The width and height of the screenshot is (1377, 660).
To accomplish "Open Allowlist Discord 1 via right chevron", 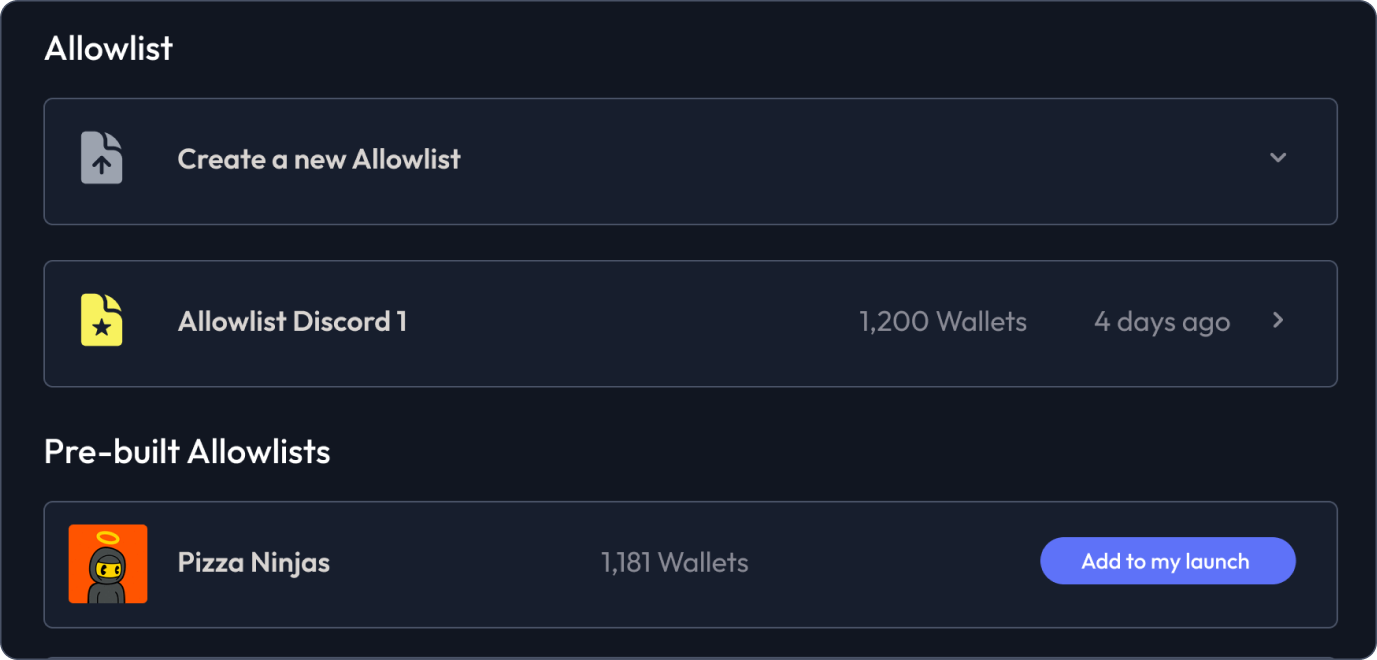I will (1277, 320).
